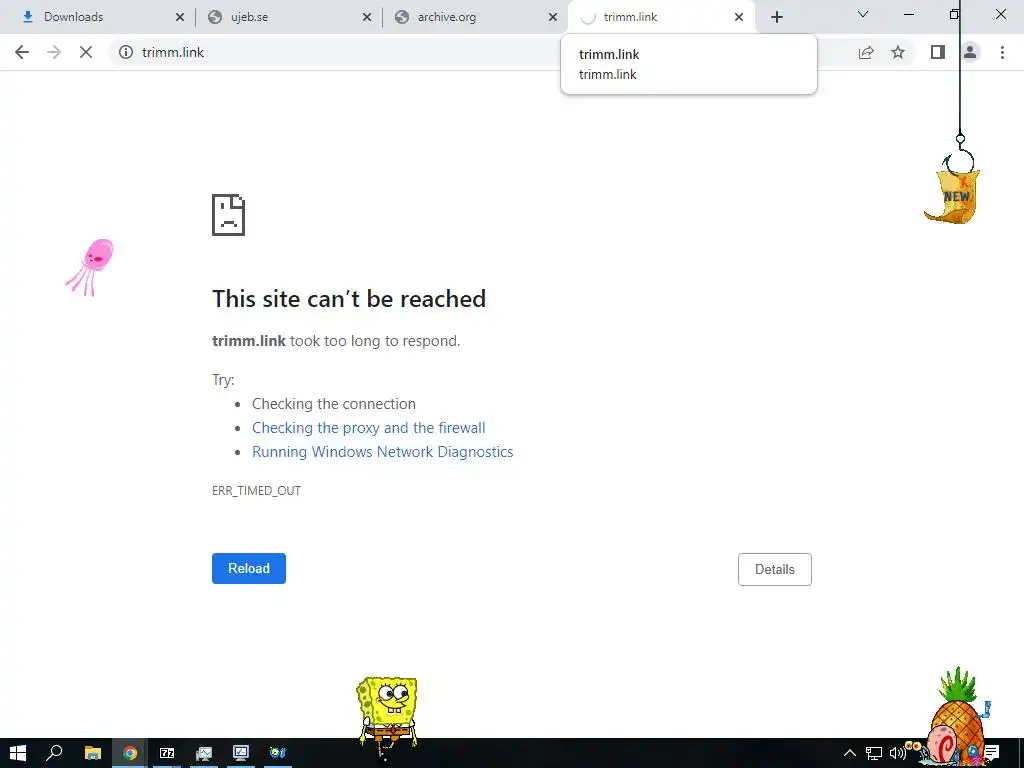
Task: Close the trimm.link tab
Action: tap(739, 17)
